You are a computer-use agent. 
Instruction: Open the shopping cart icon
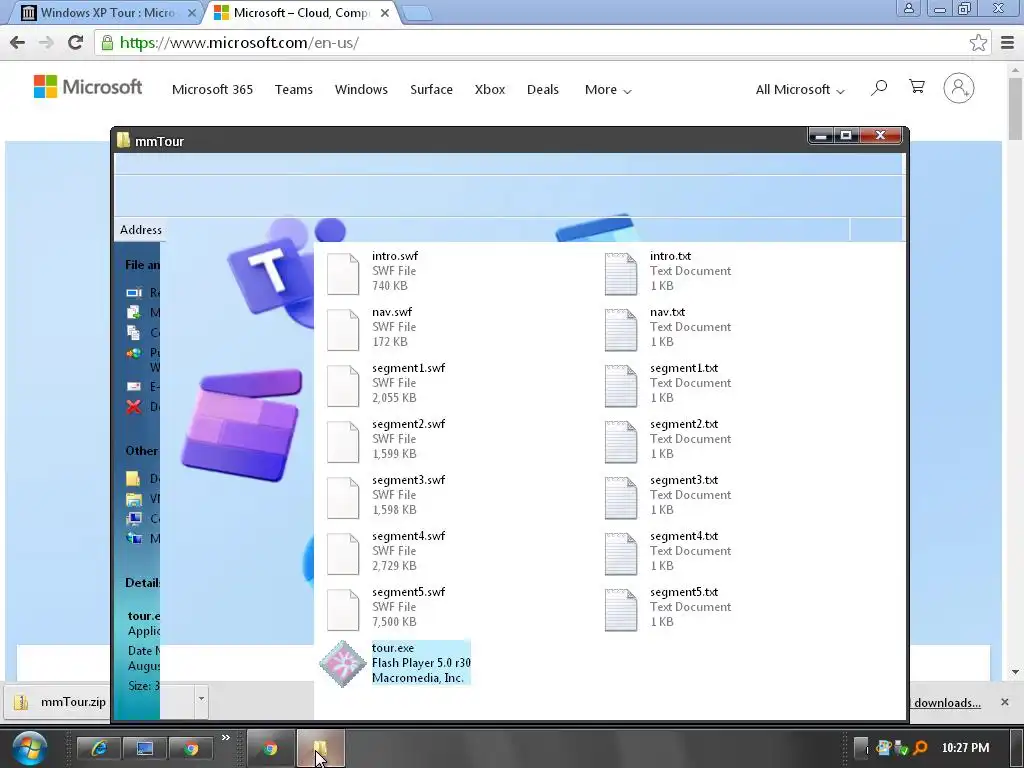click(917, 87)
